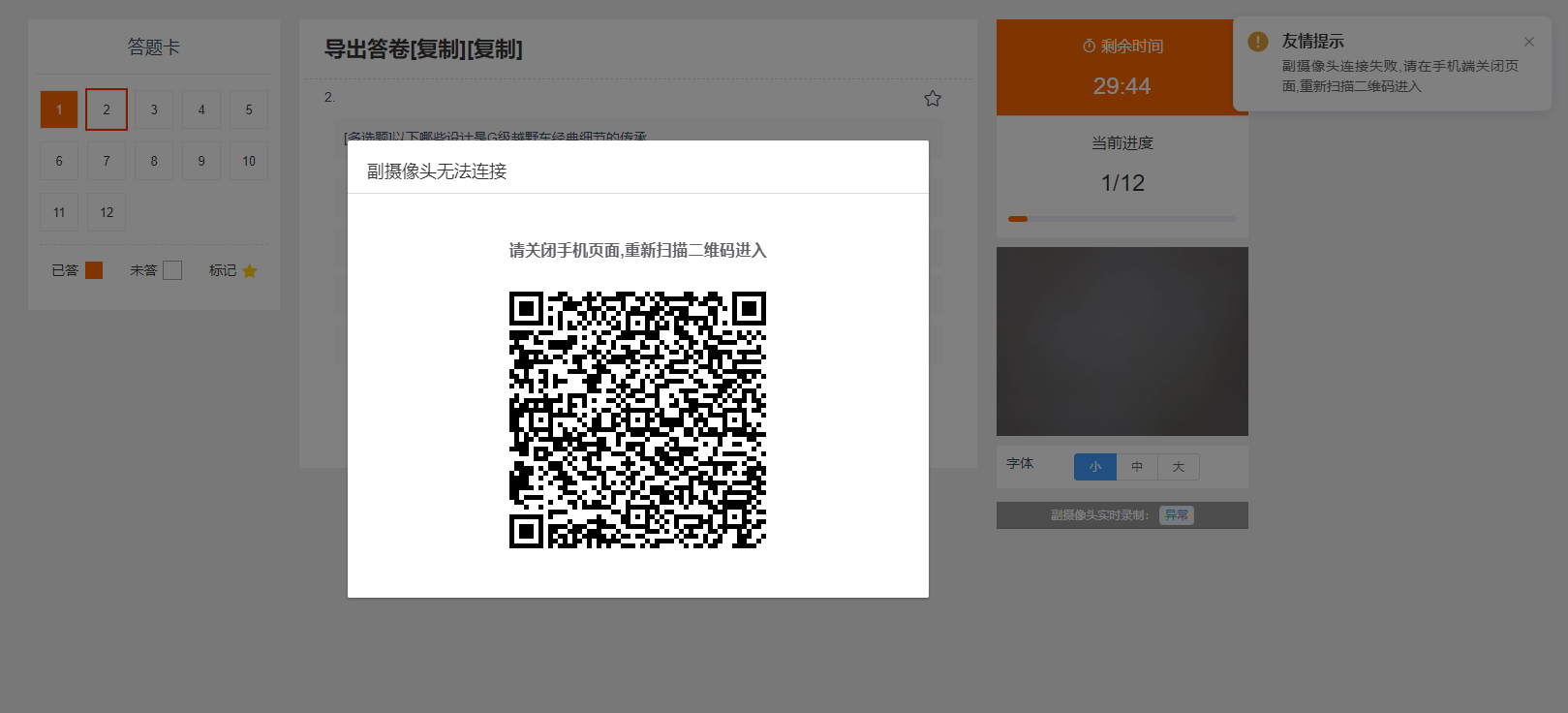Image resolution: width=1568 pixels, height=713 pixels.
Task: Close the 友情提示 notification
Action: pyautogui.click(x=1529, y=42)
